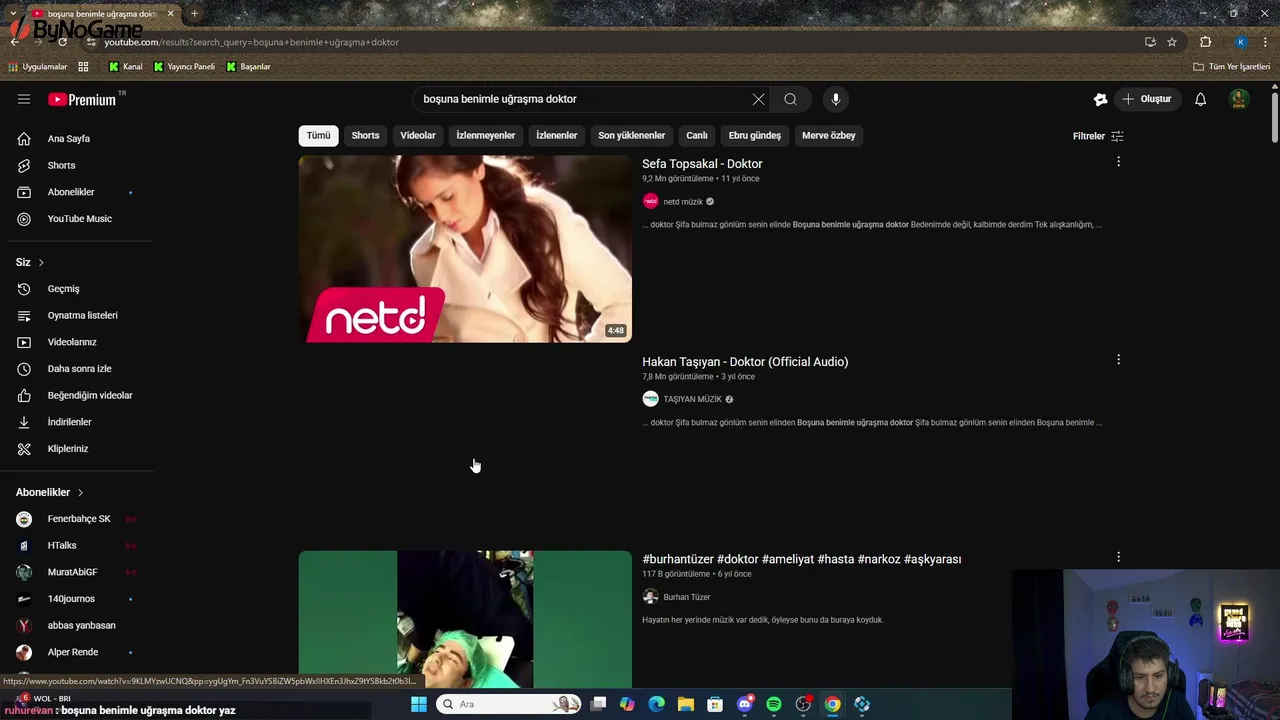Select the İzlenmeyenler filter chip
1280x720 pixels.
486,135
